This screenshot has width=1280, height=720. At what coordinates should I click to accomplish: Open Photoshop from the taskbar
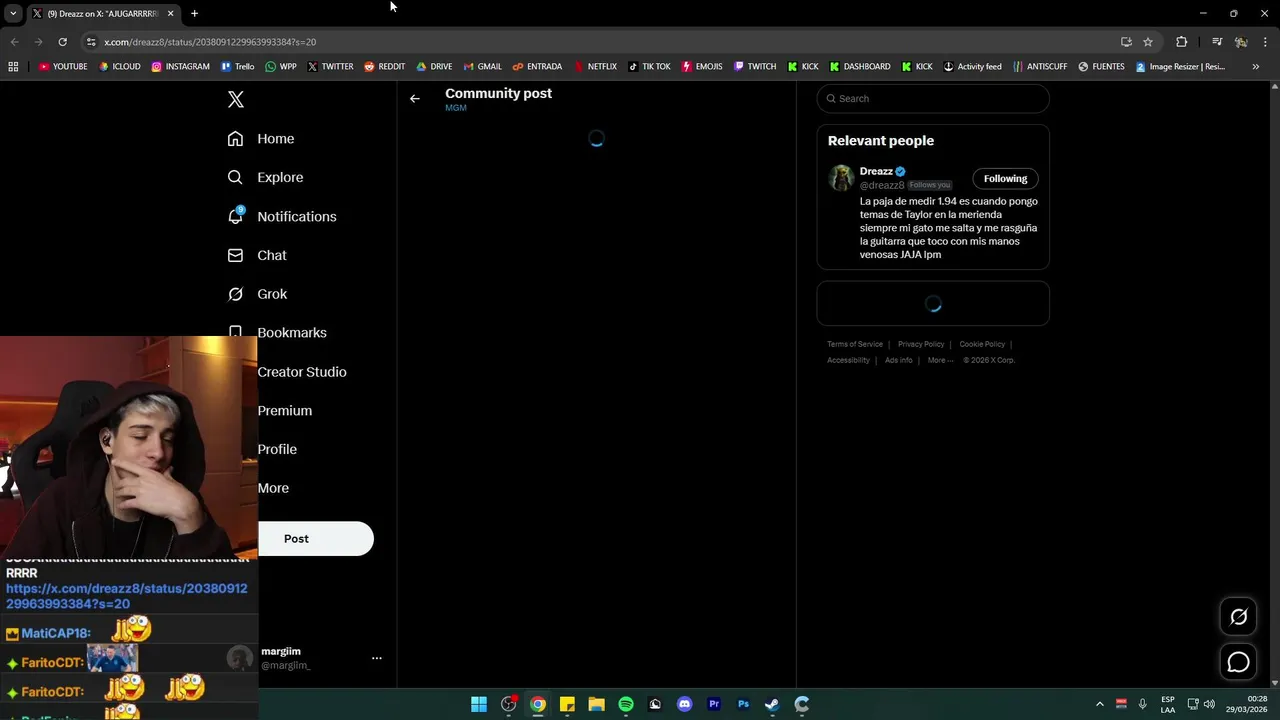click(x=743, y=704)
